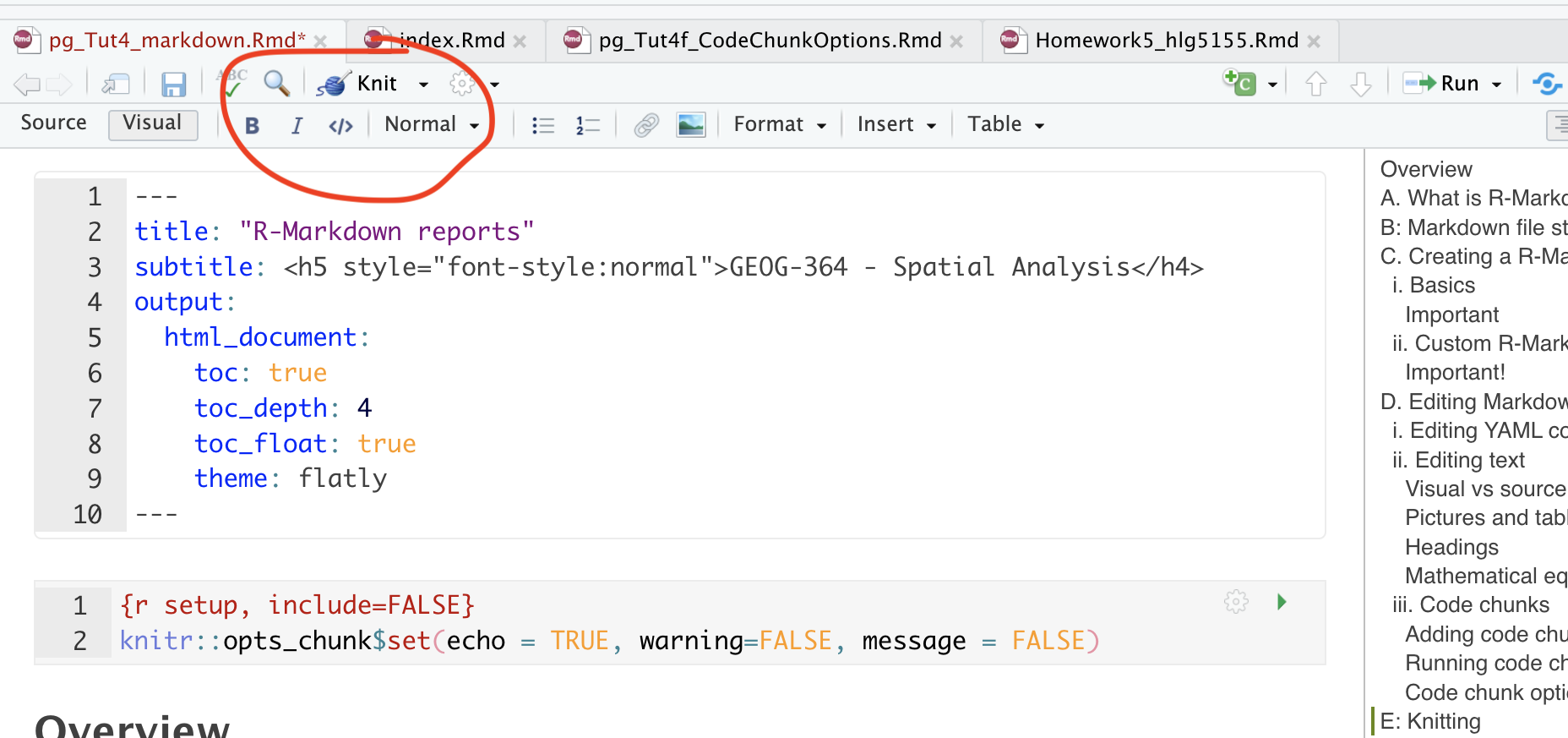This screenshot has height=738, width=1568.
Task: Open the Normal paragraph style dropdown
Action: click(x=431, y=124)
